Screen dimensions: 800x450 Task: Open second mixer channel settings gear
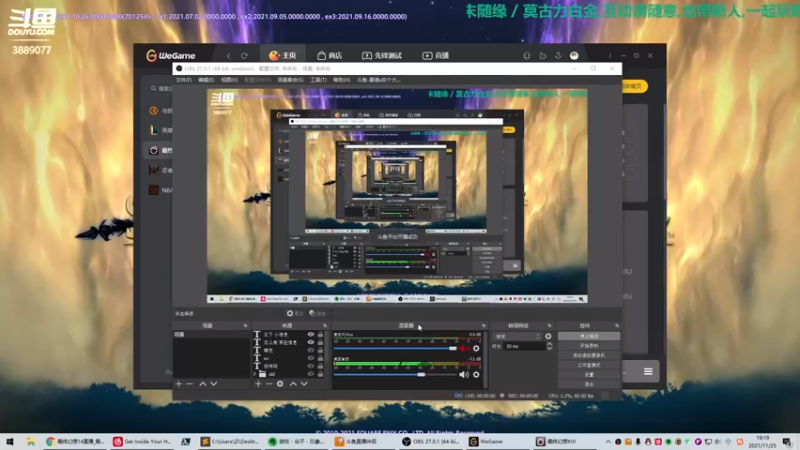coord(476,374)
